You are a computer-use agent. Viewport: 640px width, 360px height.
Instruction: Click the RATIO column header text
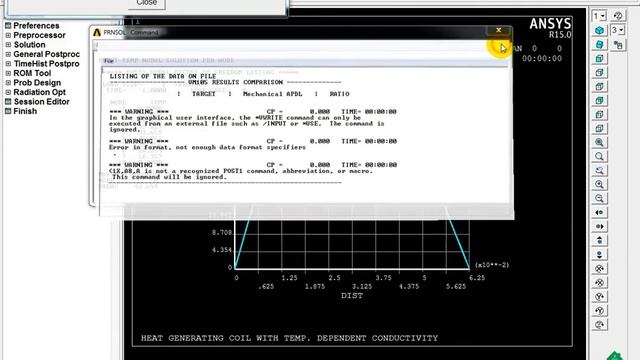click(x=339, y=94)
